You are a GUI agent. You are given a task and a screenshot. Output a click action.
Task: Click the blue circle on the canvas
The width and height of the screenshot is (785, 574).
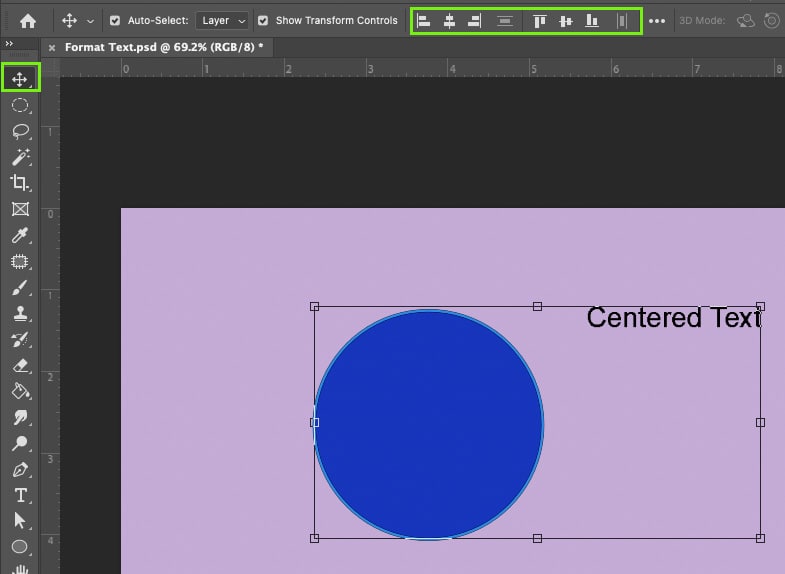(x=429, y=425)
